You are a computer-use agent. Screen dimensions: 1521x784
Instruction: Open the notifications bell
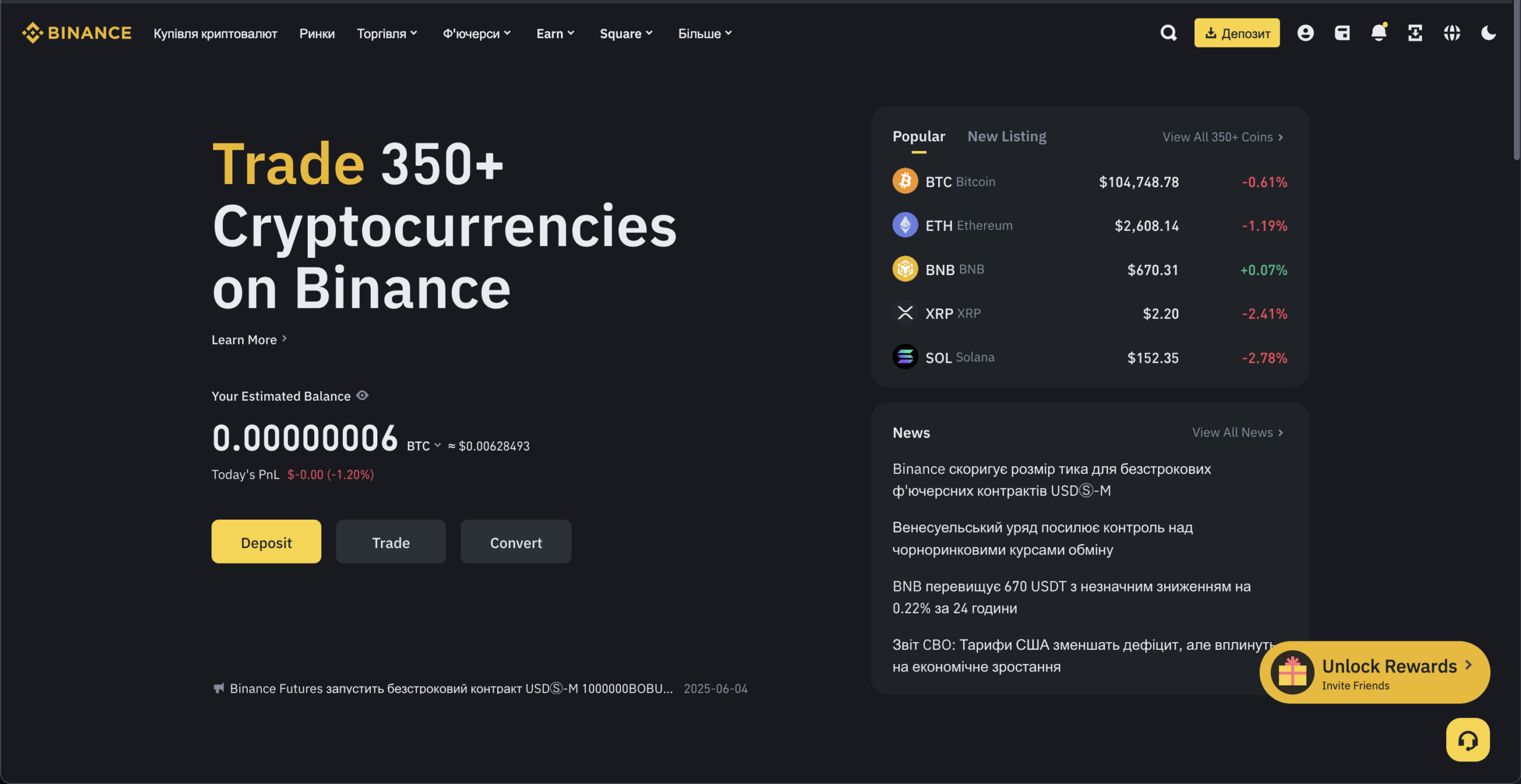click(x=1378, y=33)
